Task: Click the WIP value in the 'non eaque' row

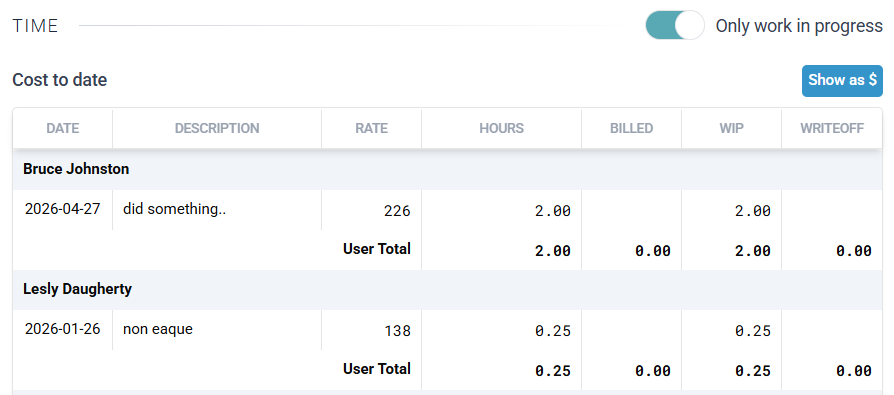Action: (x=753, y=331)
